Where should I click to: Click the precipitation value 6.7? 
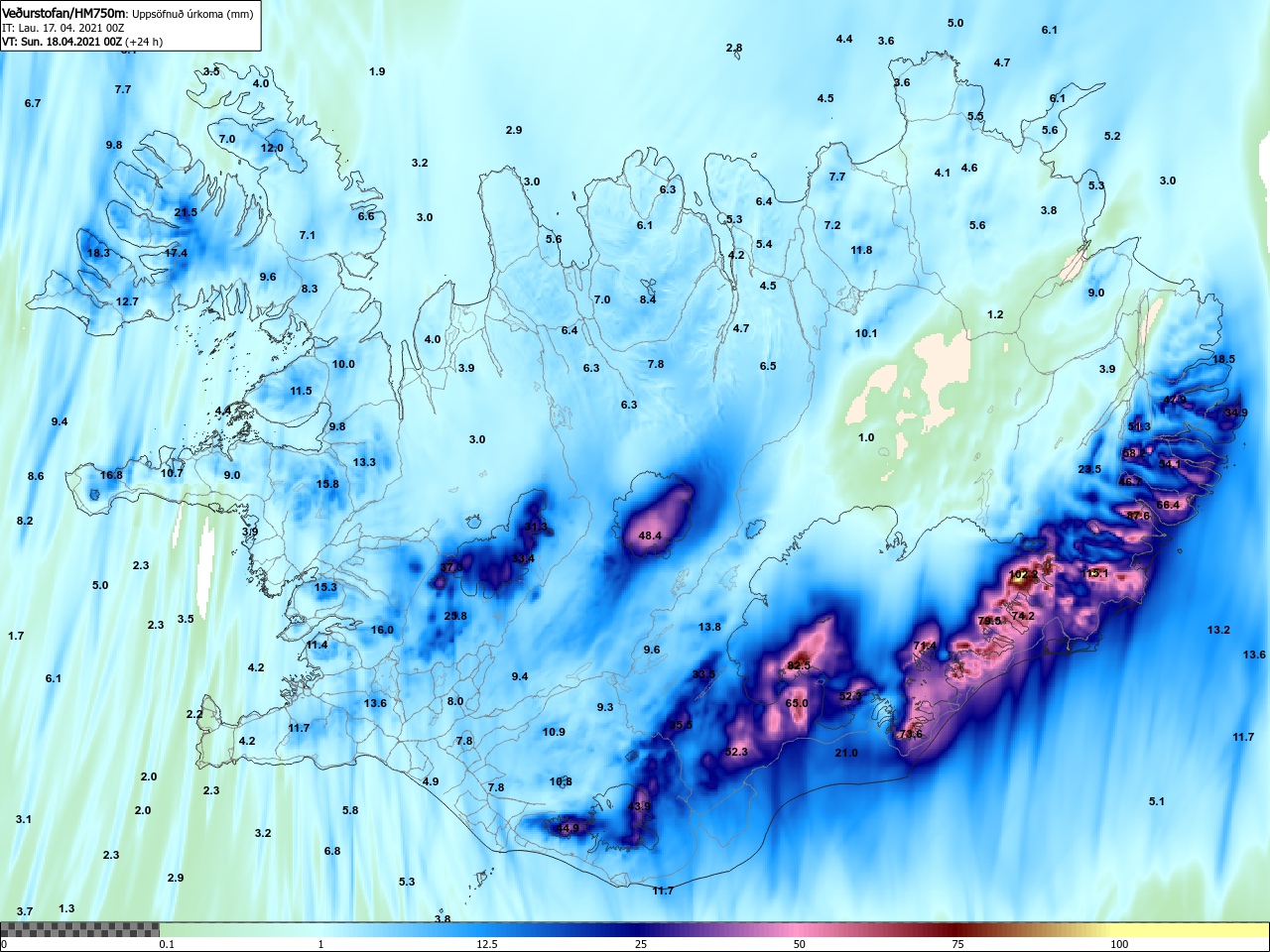(x=33, y=103)
